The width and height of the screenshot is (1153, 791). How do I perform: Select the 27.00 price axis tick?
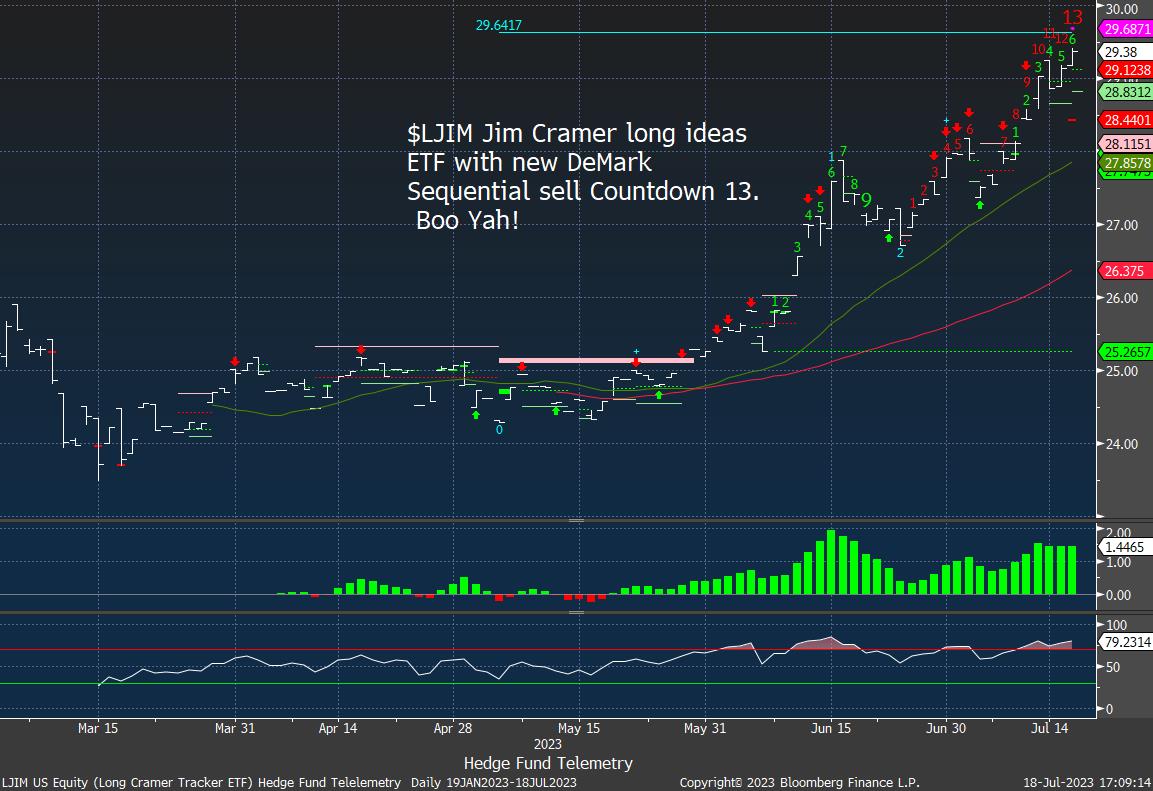click(x=1122, y=226)
